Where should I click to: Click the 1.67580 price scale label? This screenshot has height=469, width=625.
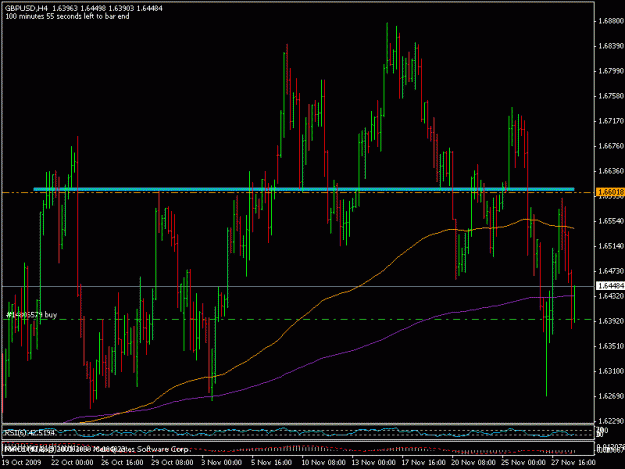611,96
